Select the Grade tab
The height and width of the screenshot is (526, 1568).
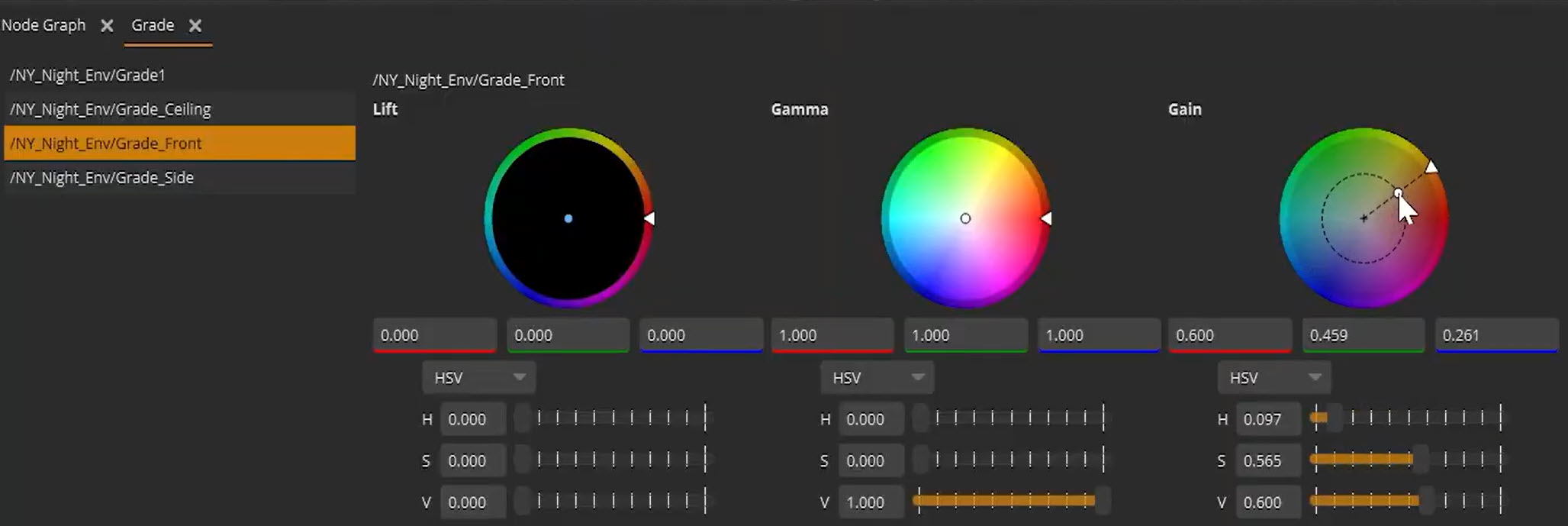click(153, 25)
